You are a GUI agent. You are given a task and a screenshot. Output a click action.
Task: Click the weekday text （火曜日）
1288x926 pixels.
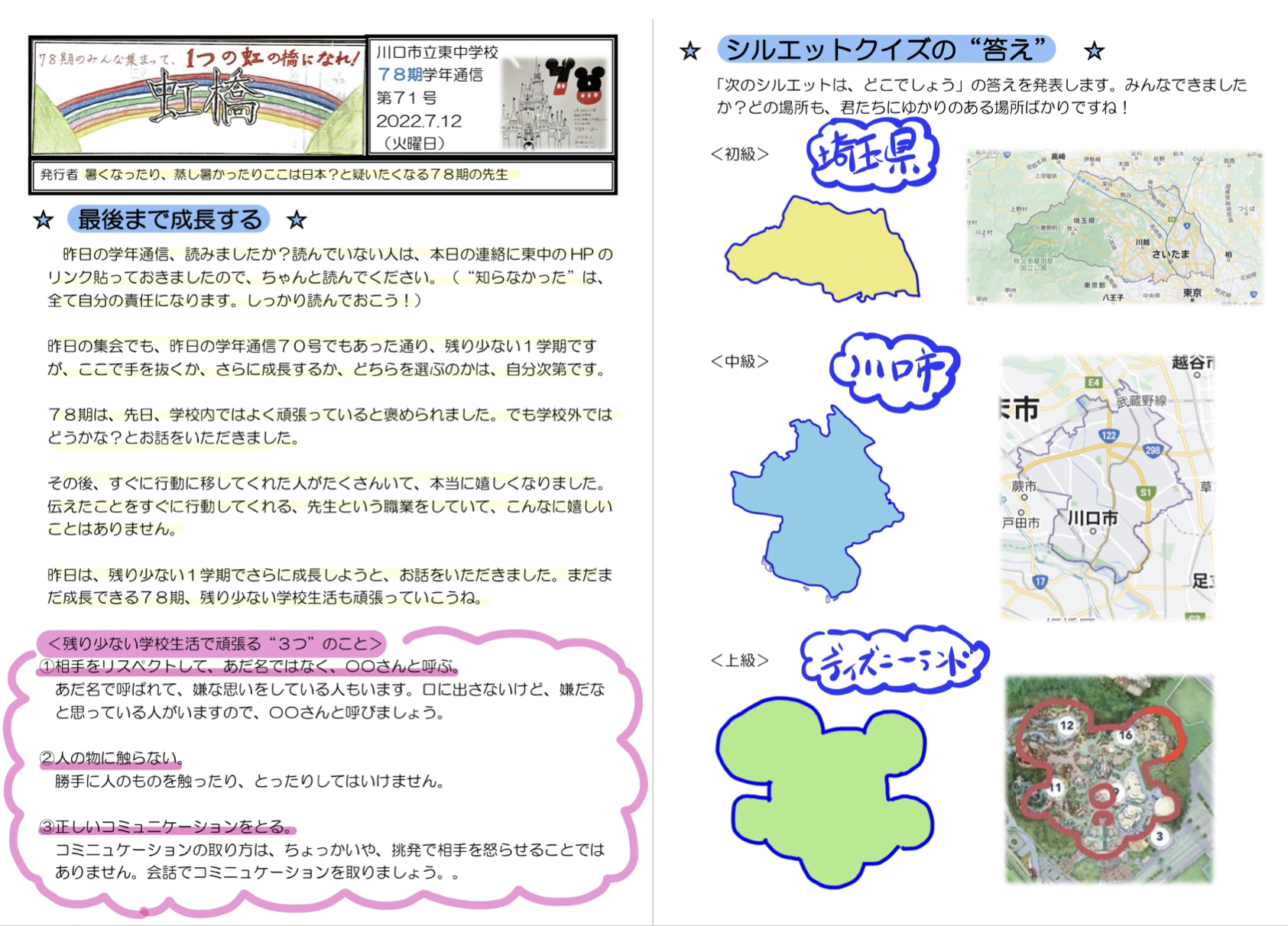click(414, 143)
